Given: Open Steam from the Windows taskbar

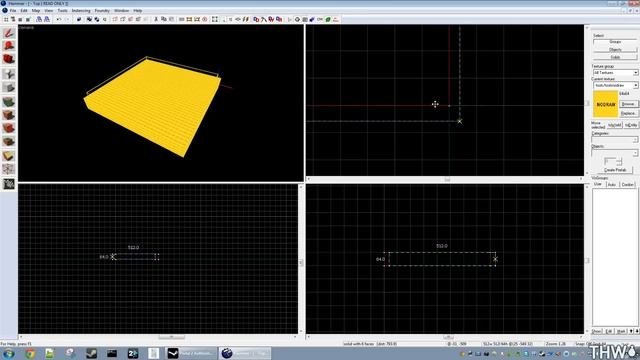Looking at the screenshot, I should tap(91, 353).
